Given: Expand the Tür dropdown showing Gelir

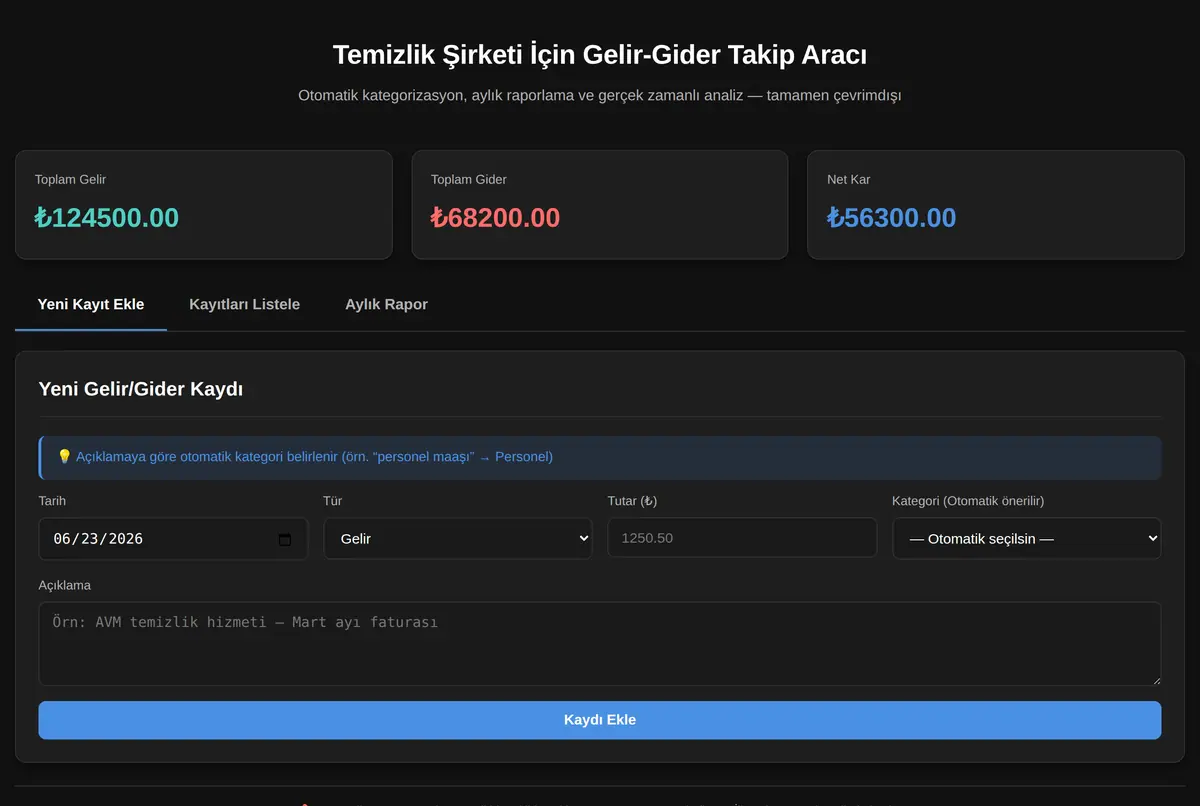Looking at the screenshot, I should click(x=458, y=538).
